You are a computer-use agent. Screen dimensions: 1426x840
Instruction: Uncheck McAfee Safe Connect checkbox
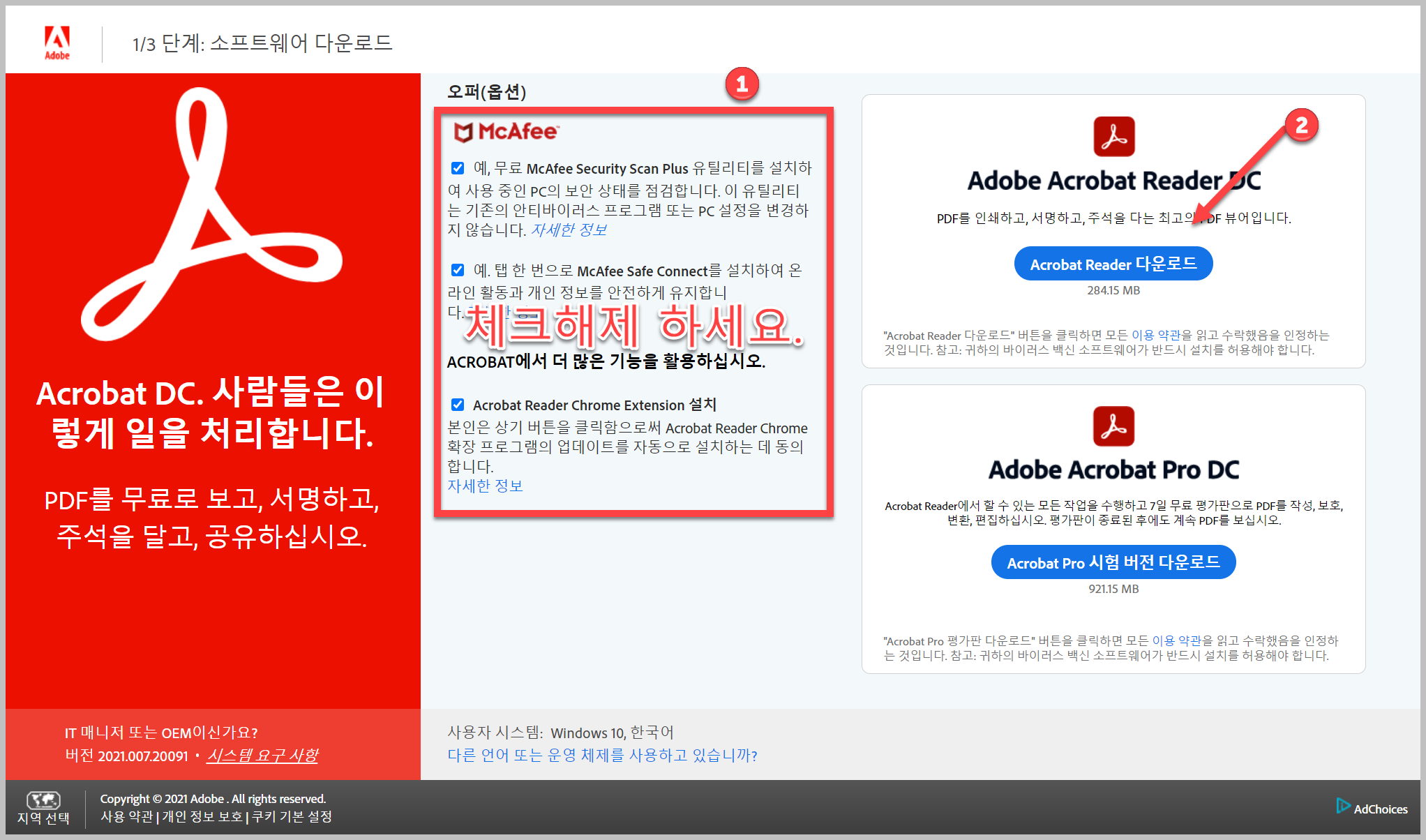(458, 270)
